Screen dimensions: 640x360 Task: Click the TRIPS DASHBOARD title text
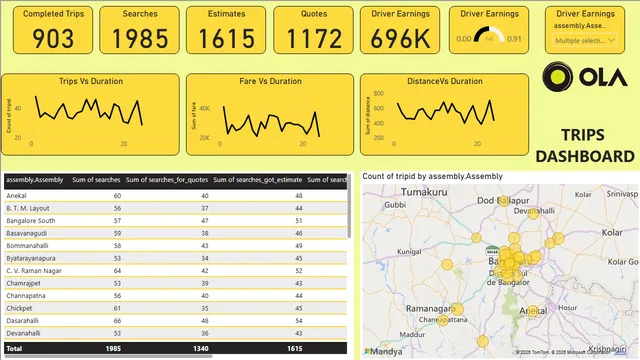(584, 146)
